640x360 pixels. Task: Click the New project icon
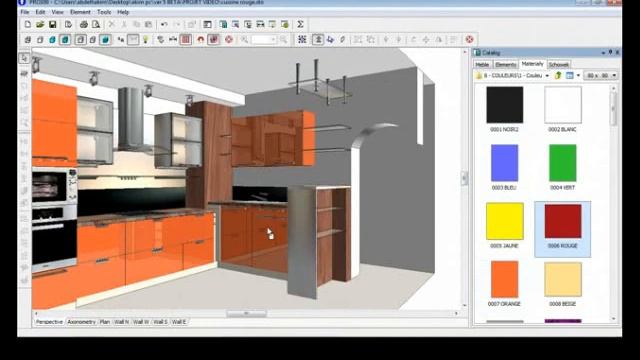point(27,24)
